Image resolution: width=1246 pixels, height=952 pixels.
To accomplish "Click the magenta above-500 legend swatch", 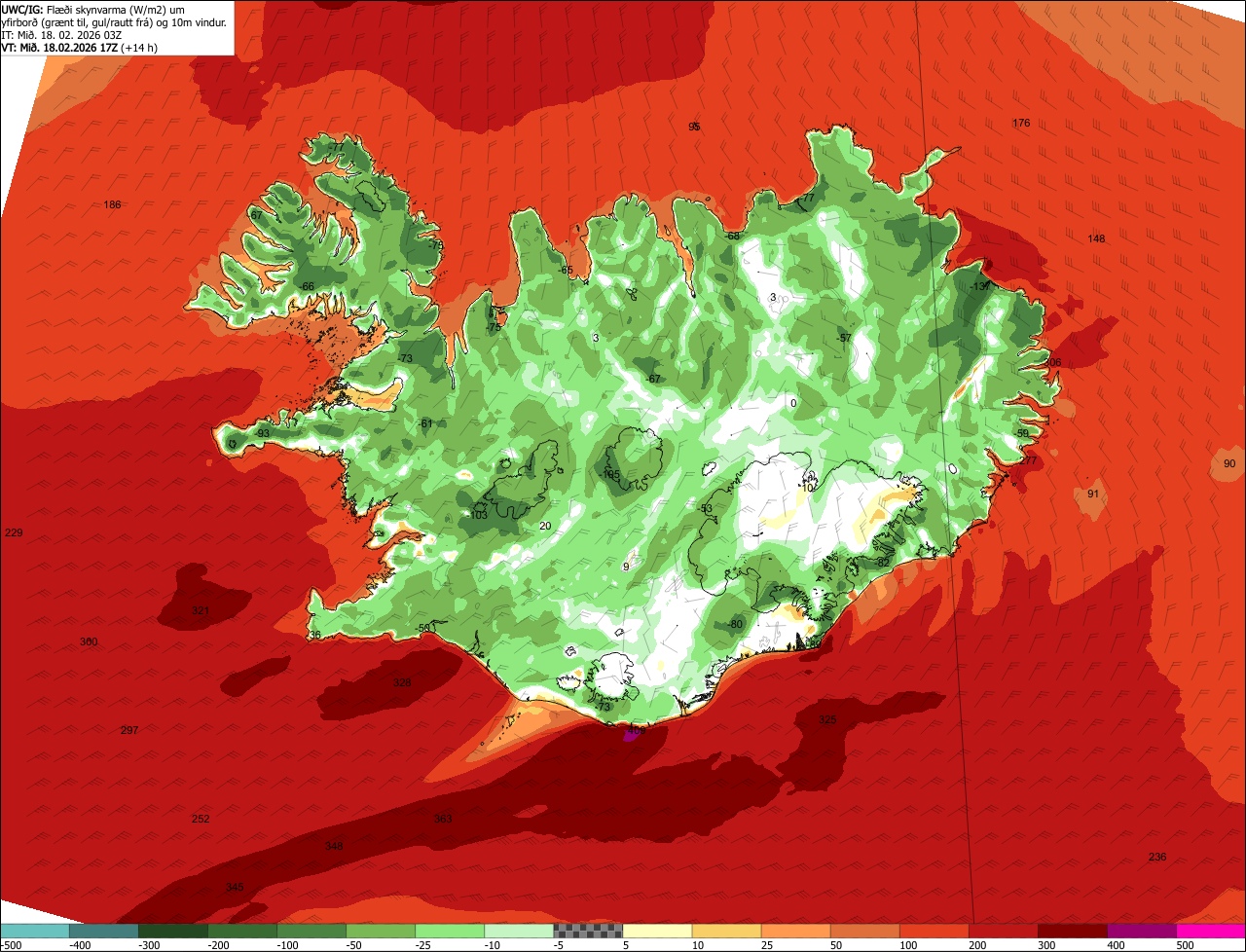I will (1211, 931).
